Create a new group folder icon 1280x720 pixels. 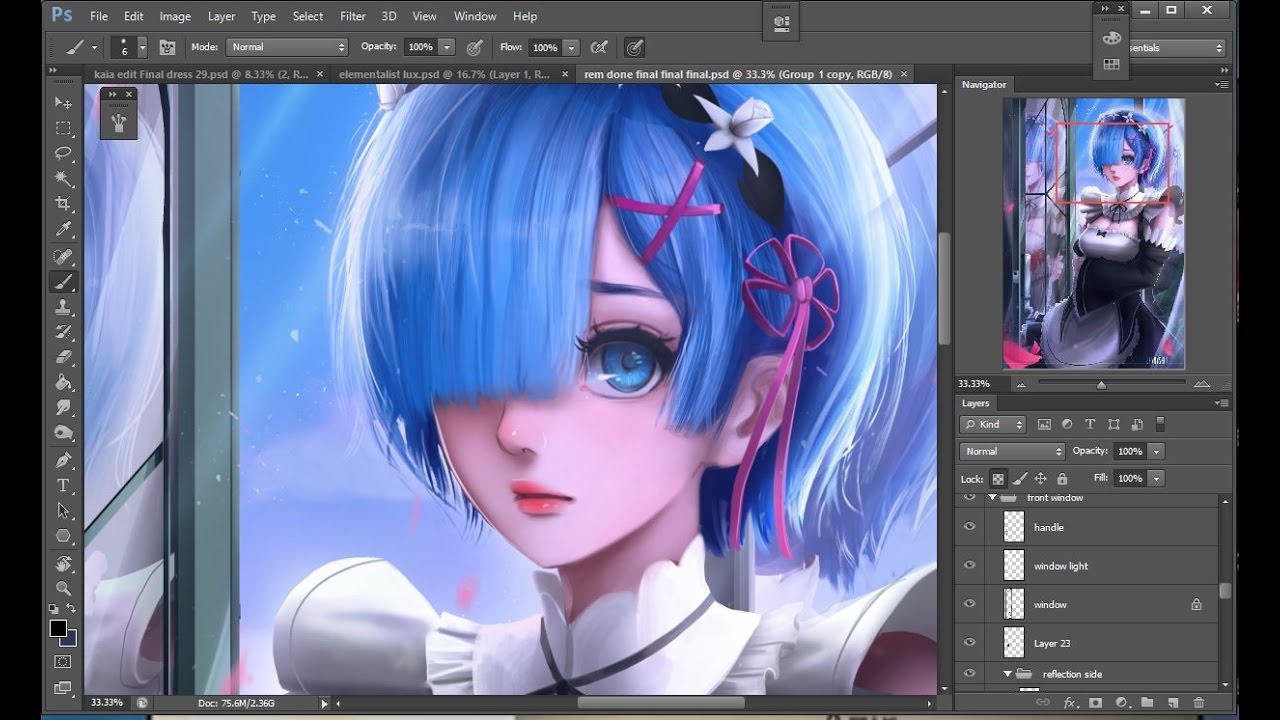[1146, 703]
